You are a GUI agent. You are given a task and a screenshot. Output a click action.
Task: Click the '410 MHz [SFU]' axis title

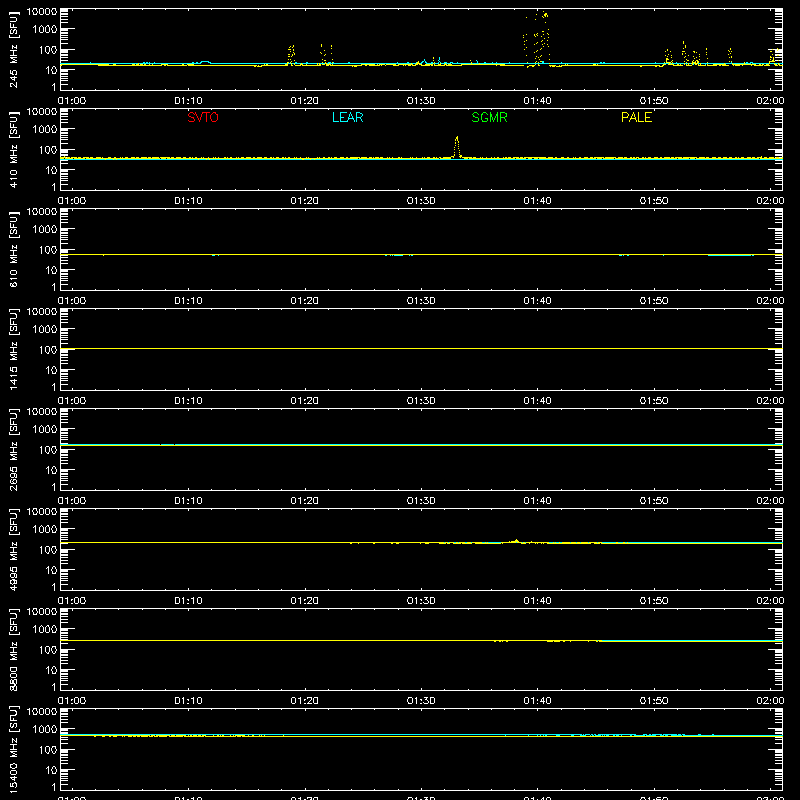click(14, 149)
